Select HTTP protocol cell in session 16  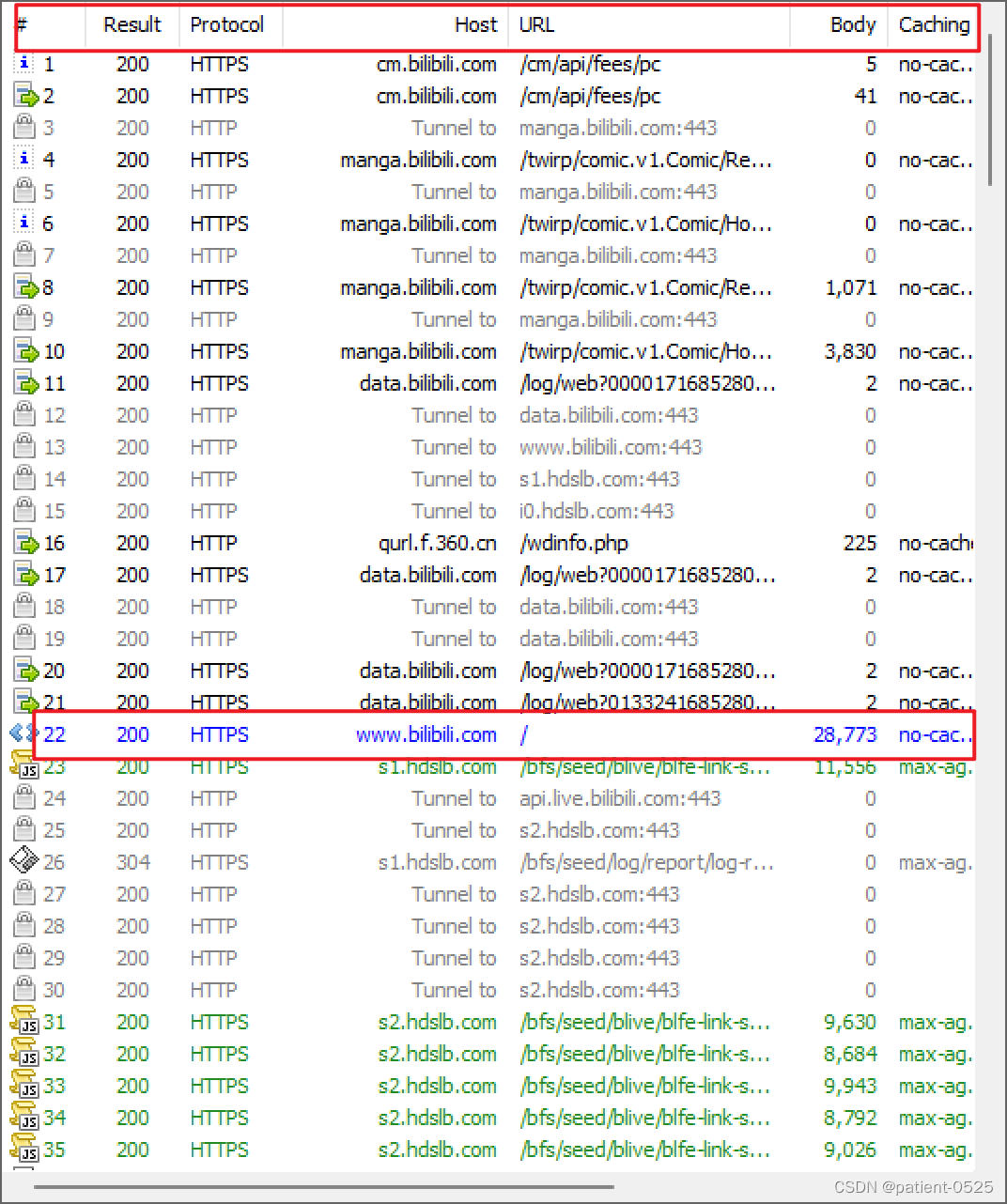pyautogui.click(x=213, y=543)
